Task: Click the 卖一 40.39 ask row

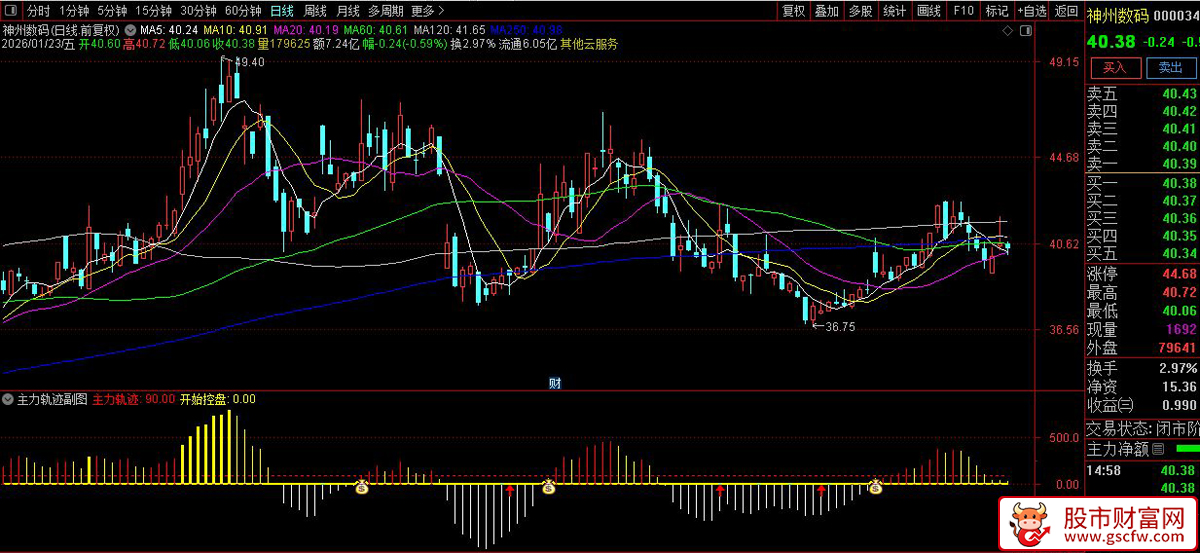Action: (1142, 163)
